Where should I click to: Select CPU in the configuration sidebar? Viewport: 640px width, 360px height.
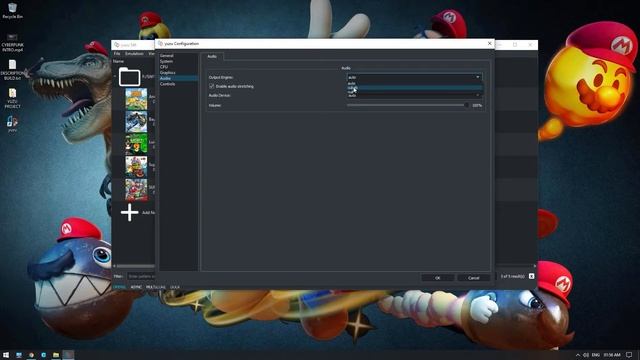coord(164,67)
